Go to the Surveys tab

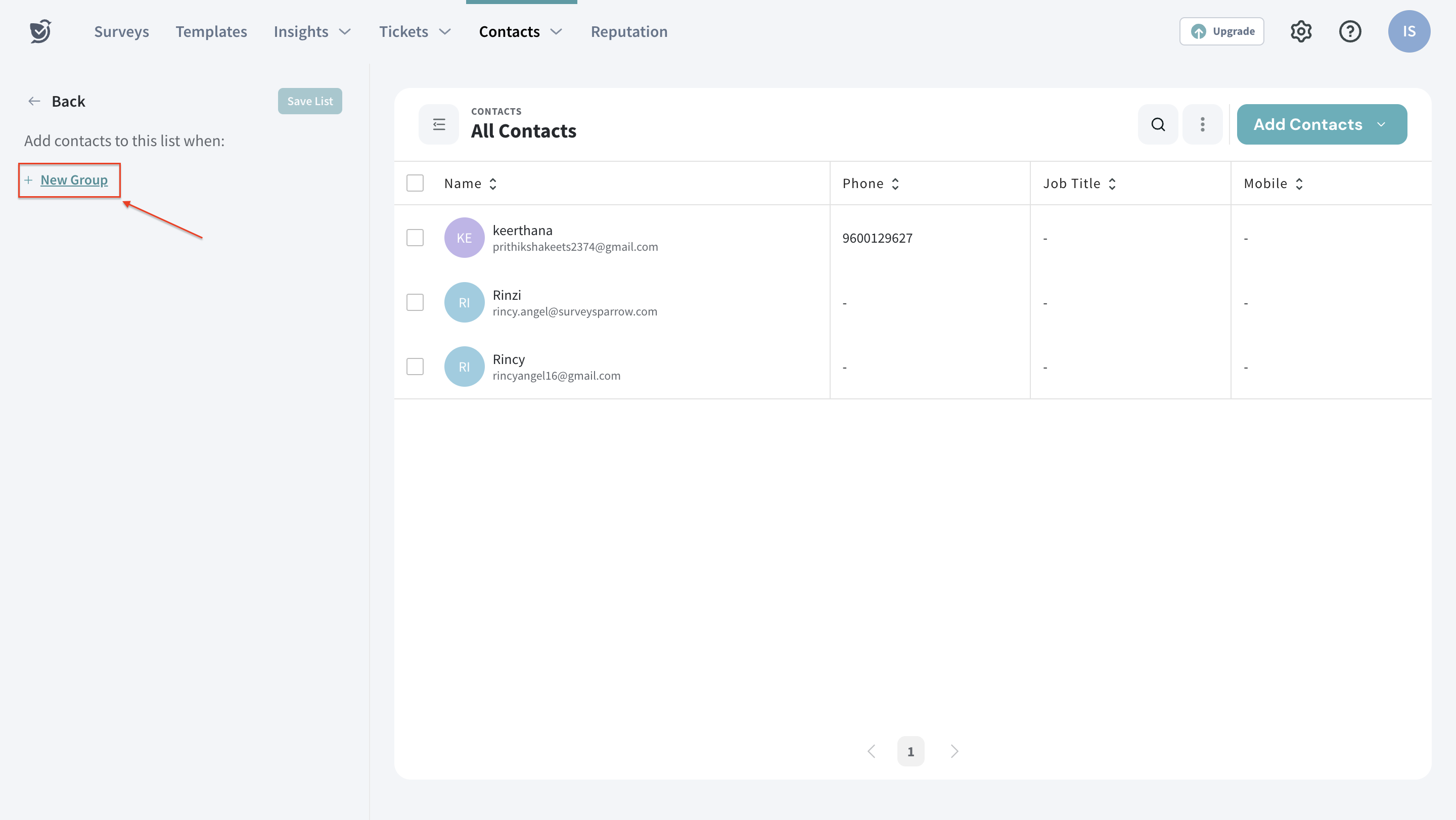point(121,32)
